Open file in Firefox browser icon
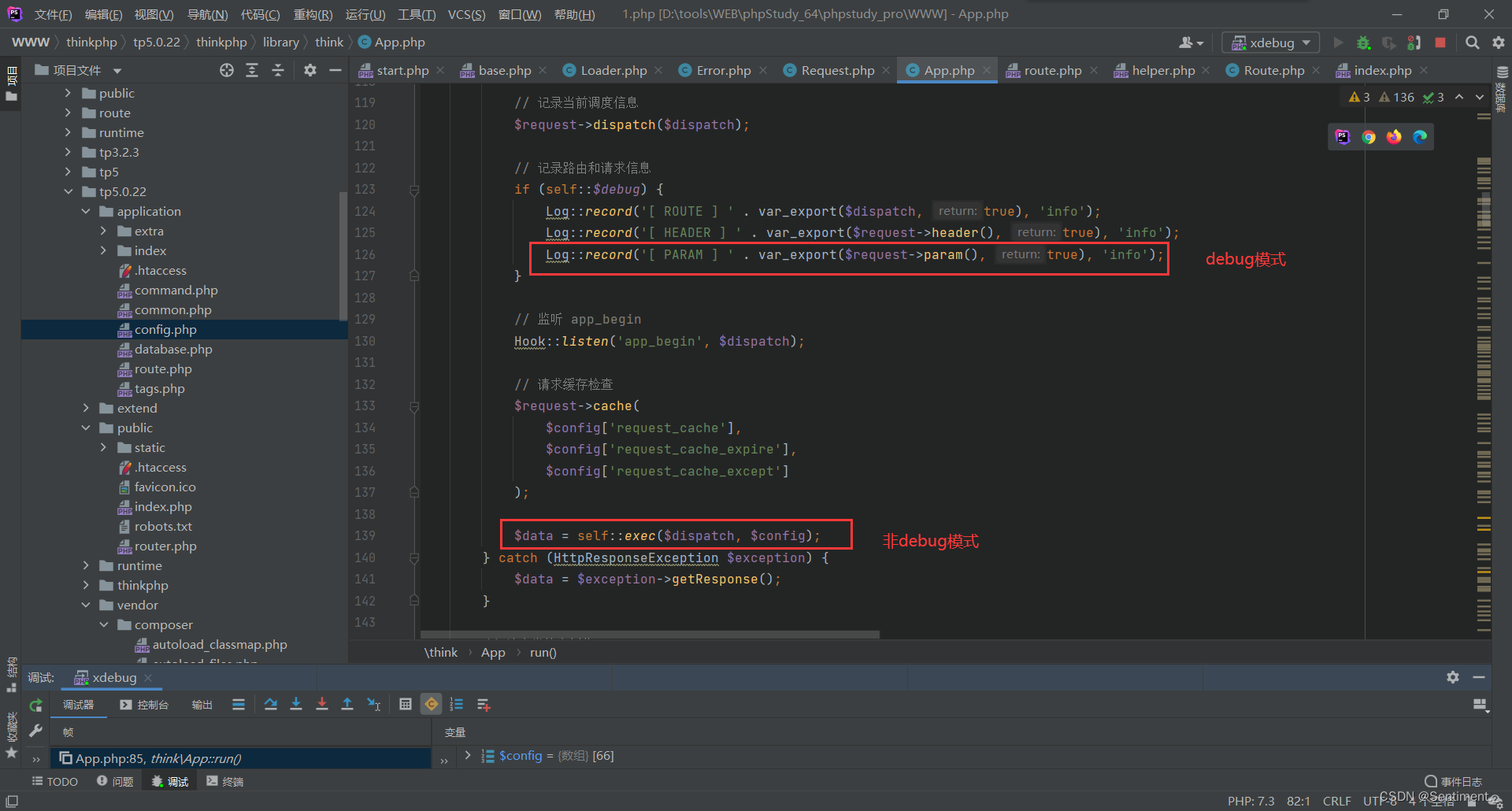 [1394, 137]
